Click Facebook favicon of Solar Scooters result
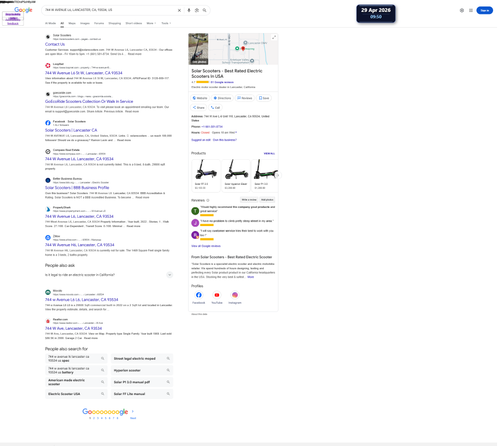Screen dimensions: 500x446 48,123
